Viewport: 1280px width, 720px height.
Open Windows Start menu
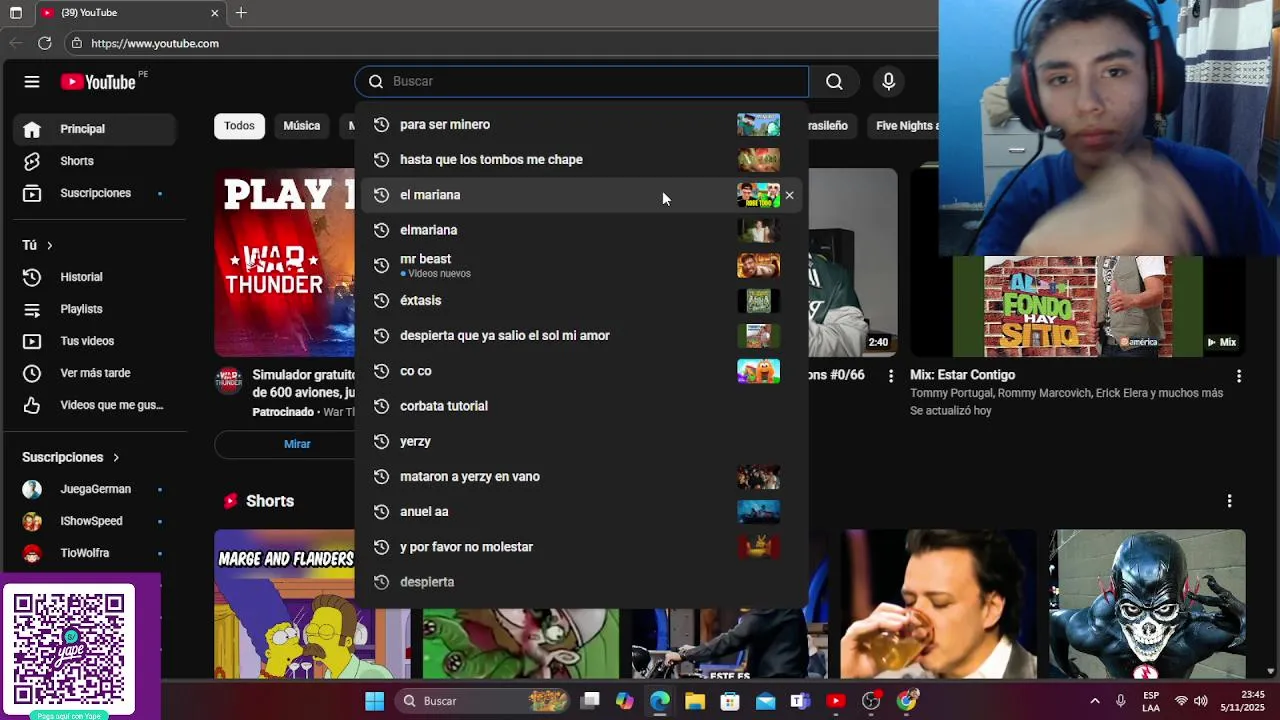click(374, 701)
